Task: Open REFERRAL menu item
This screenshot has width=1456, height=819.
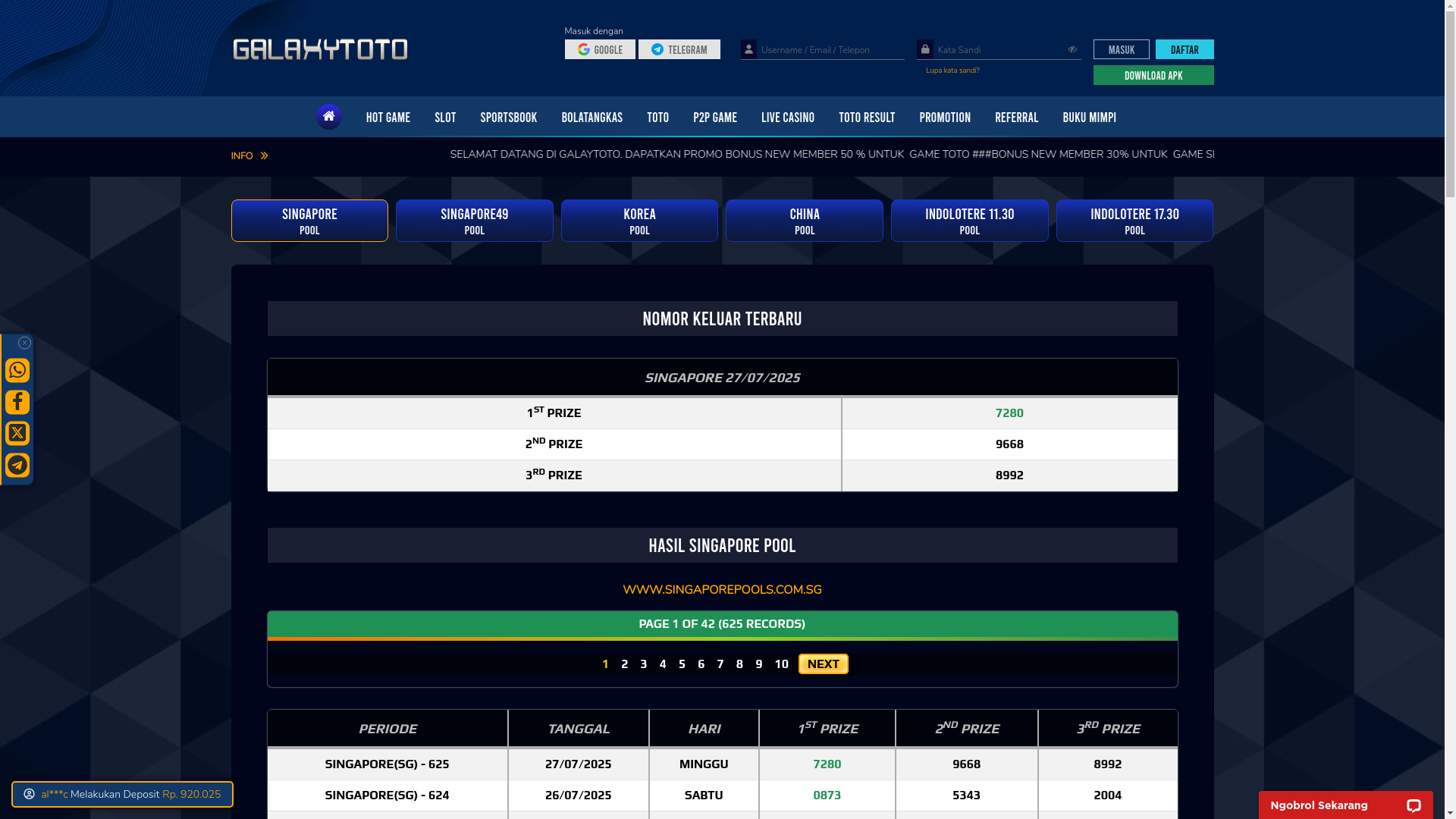Action: tap(1017, 118)
